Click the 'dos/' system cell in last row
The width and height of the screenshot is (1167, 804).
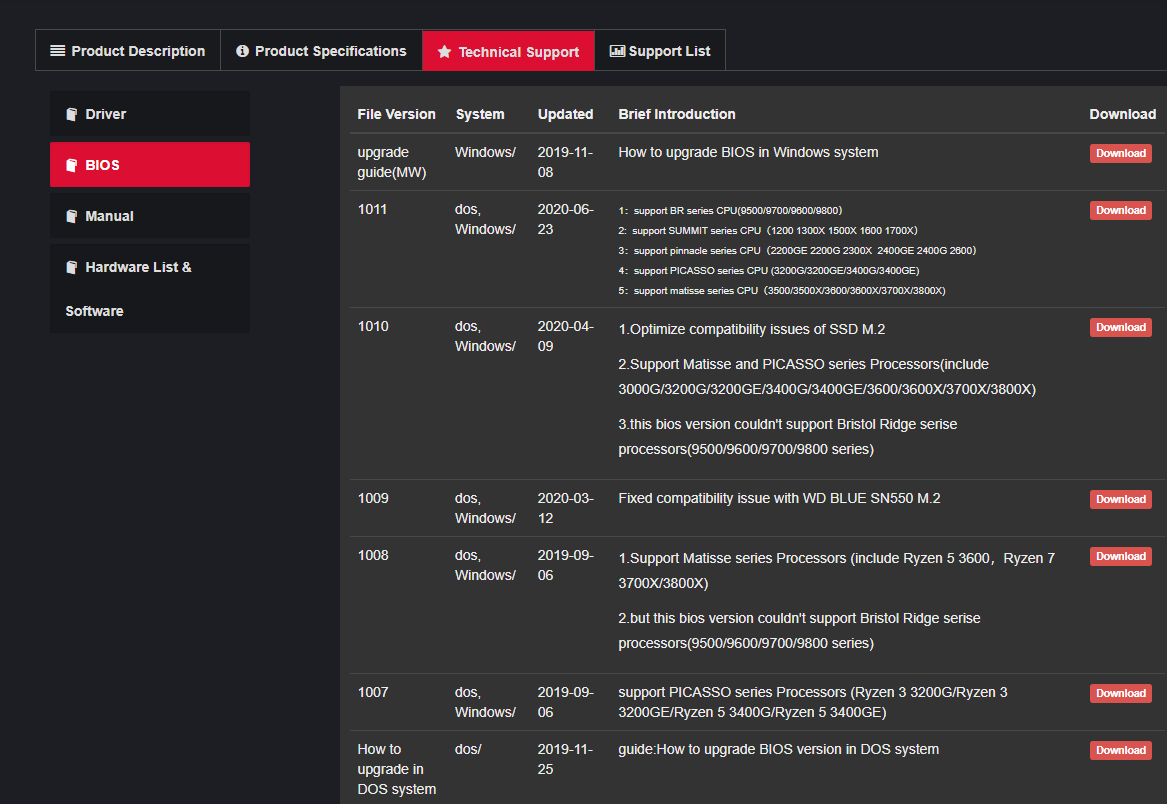(468, 749)
